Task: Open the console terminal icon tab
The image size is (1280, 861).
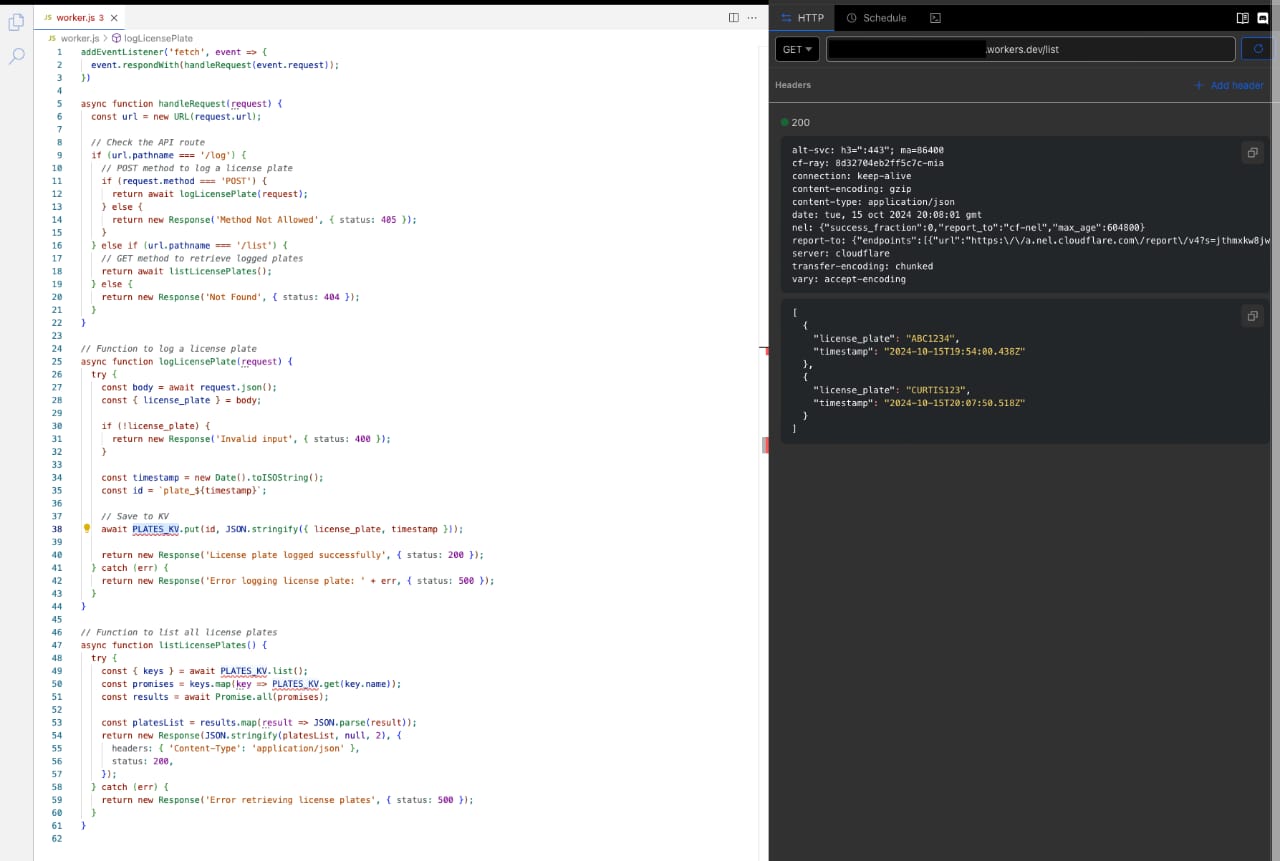Action: pos(935,18)
